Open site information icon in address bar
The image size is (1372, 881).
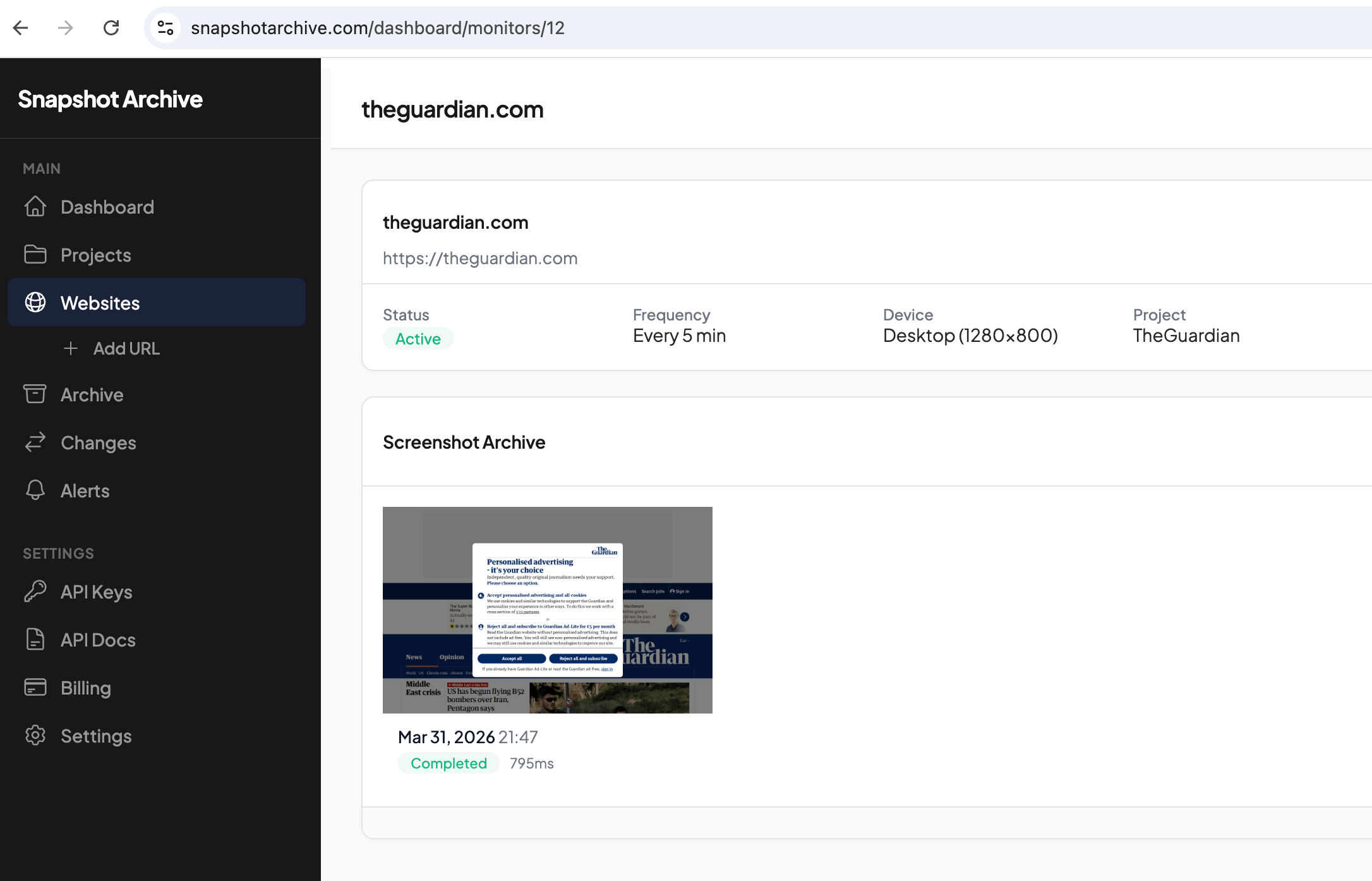(x=165, y=28)
